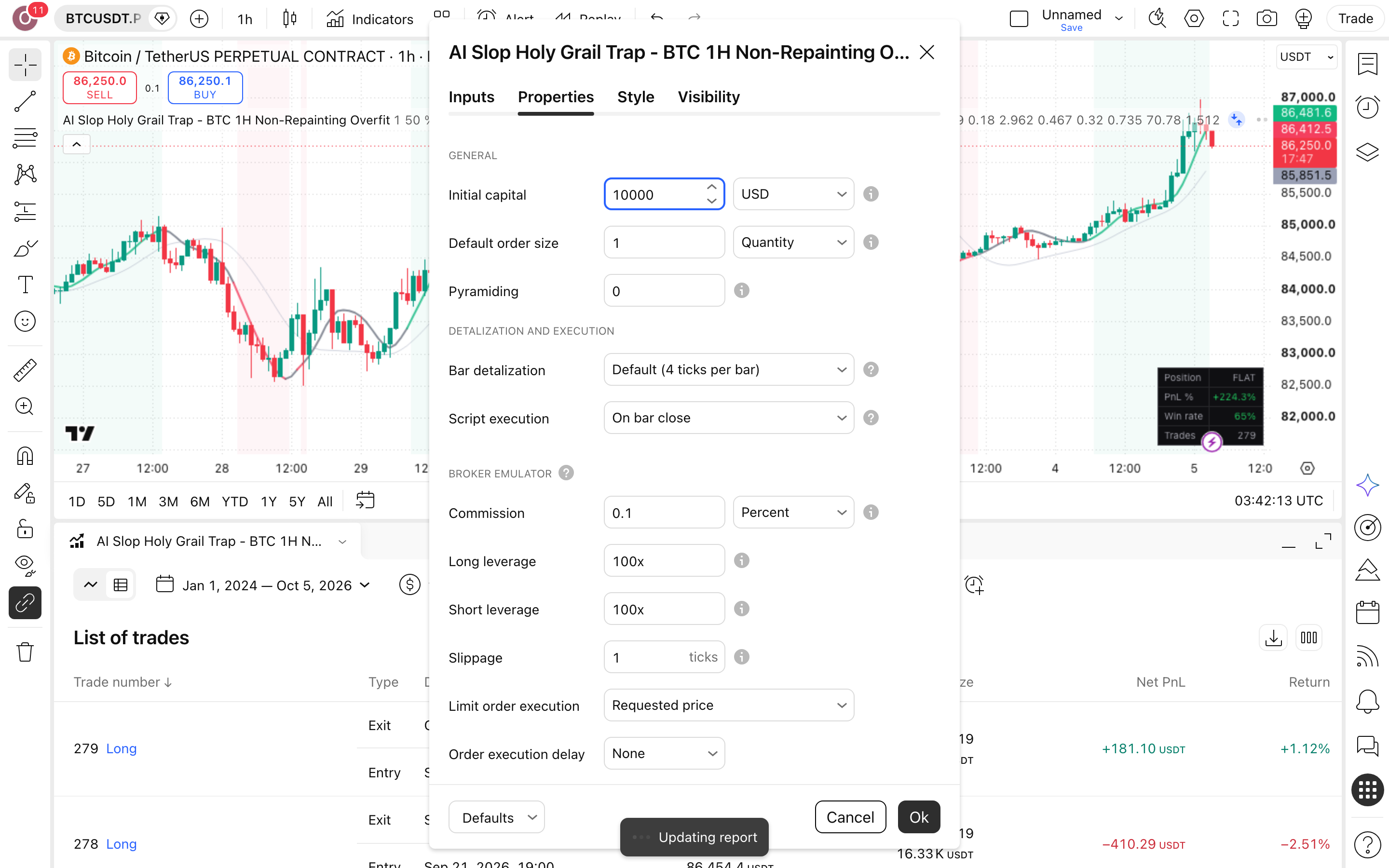Click the Cancel button

[850, 817]
